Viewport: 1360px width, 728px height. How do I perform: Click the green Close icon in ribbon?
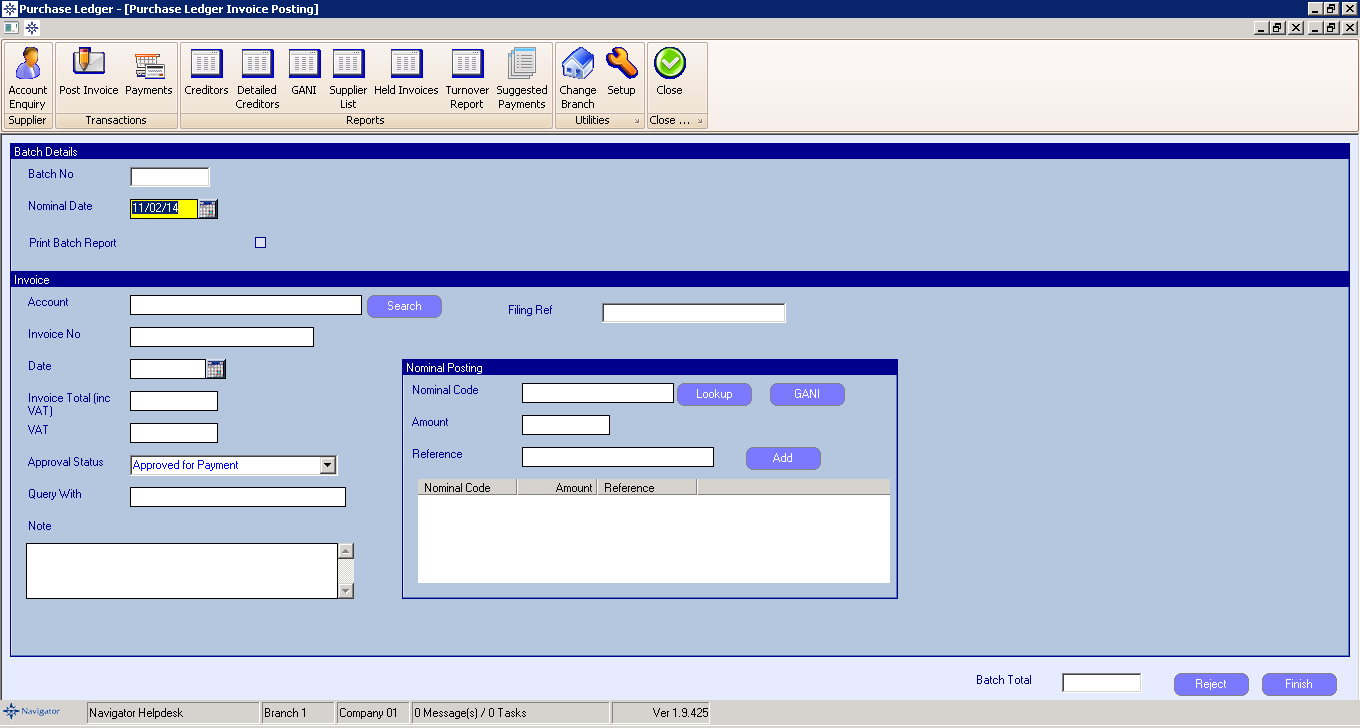point(669,72)
